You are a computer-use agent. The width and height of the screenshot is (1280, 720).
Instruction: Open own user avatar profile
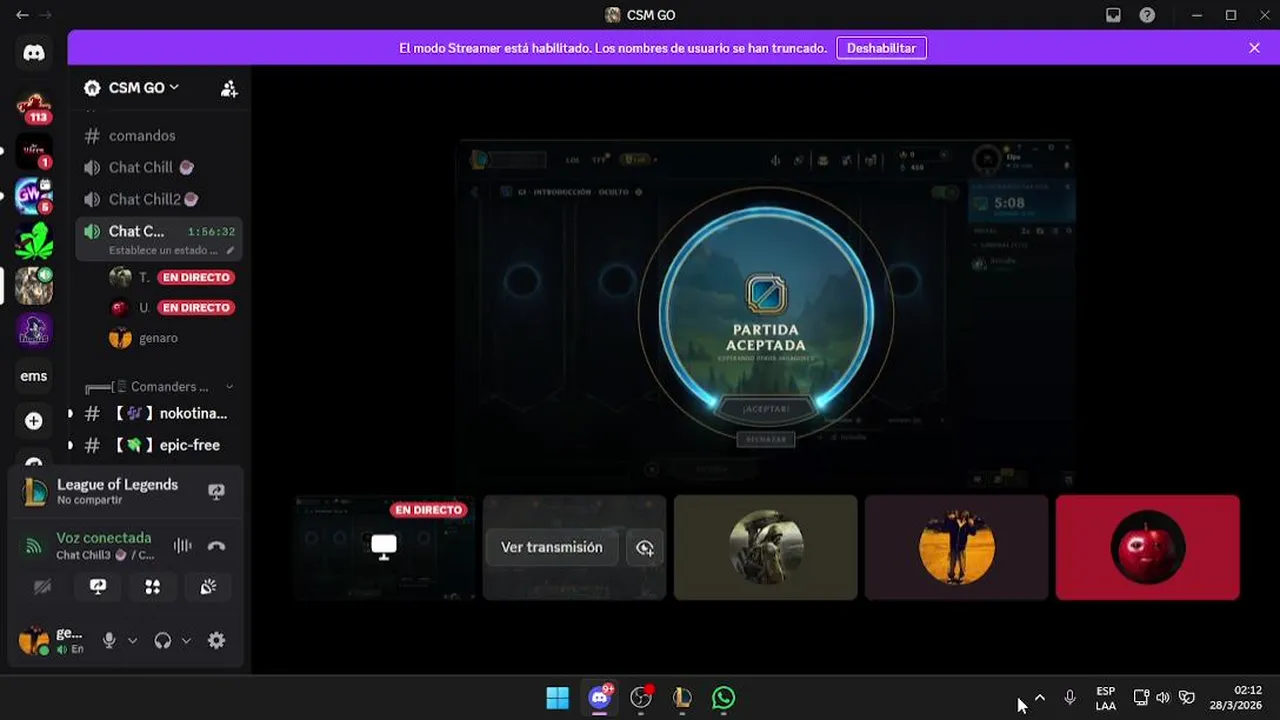click(34, 641)
